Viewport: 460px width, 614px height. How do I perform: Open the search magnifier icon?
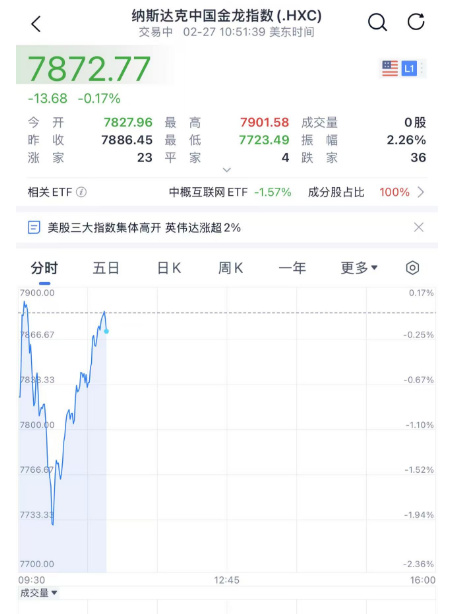(377, 22)
